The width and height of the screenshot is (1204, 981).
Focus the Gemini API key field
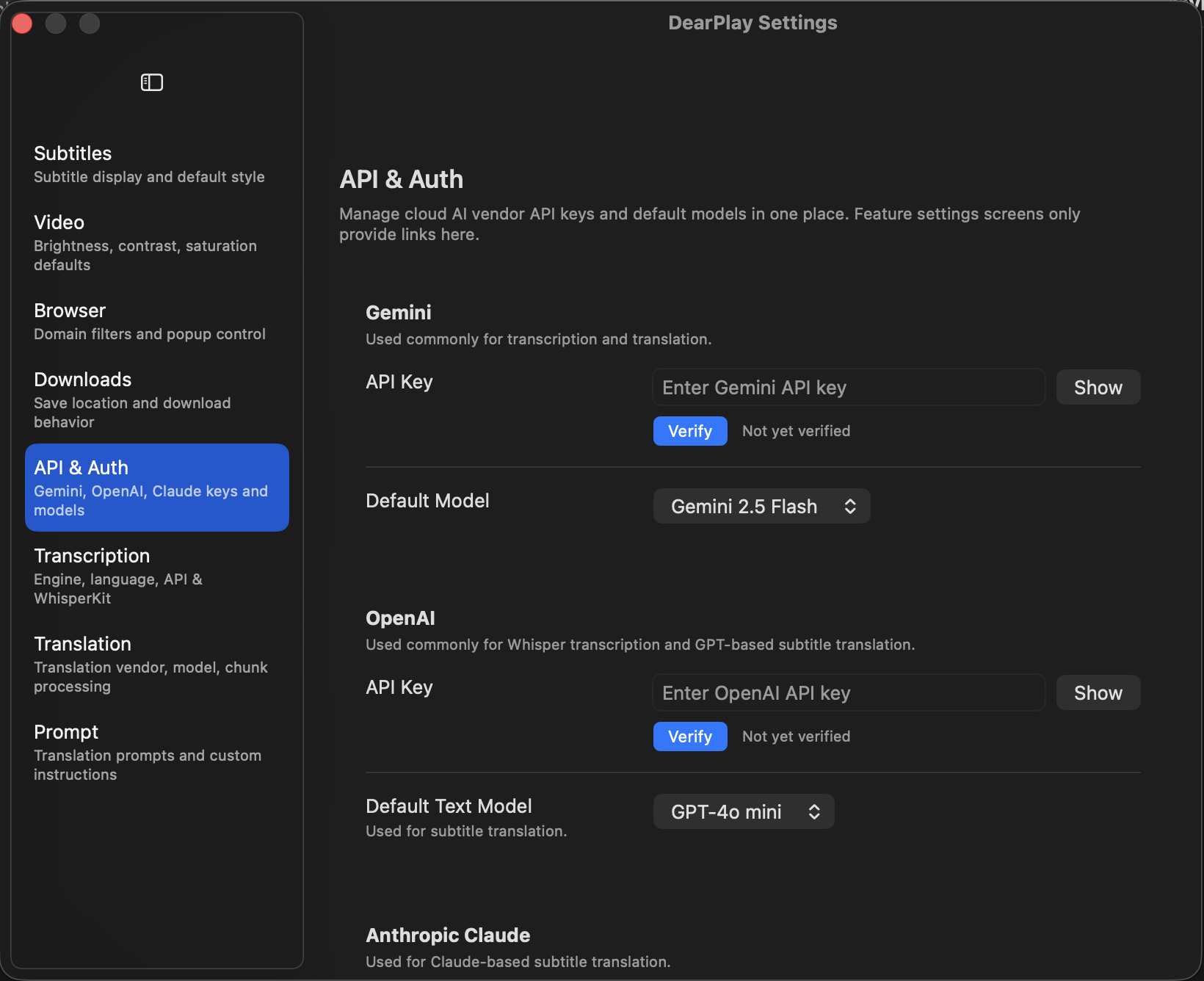click(x=849, y=387)
